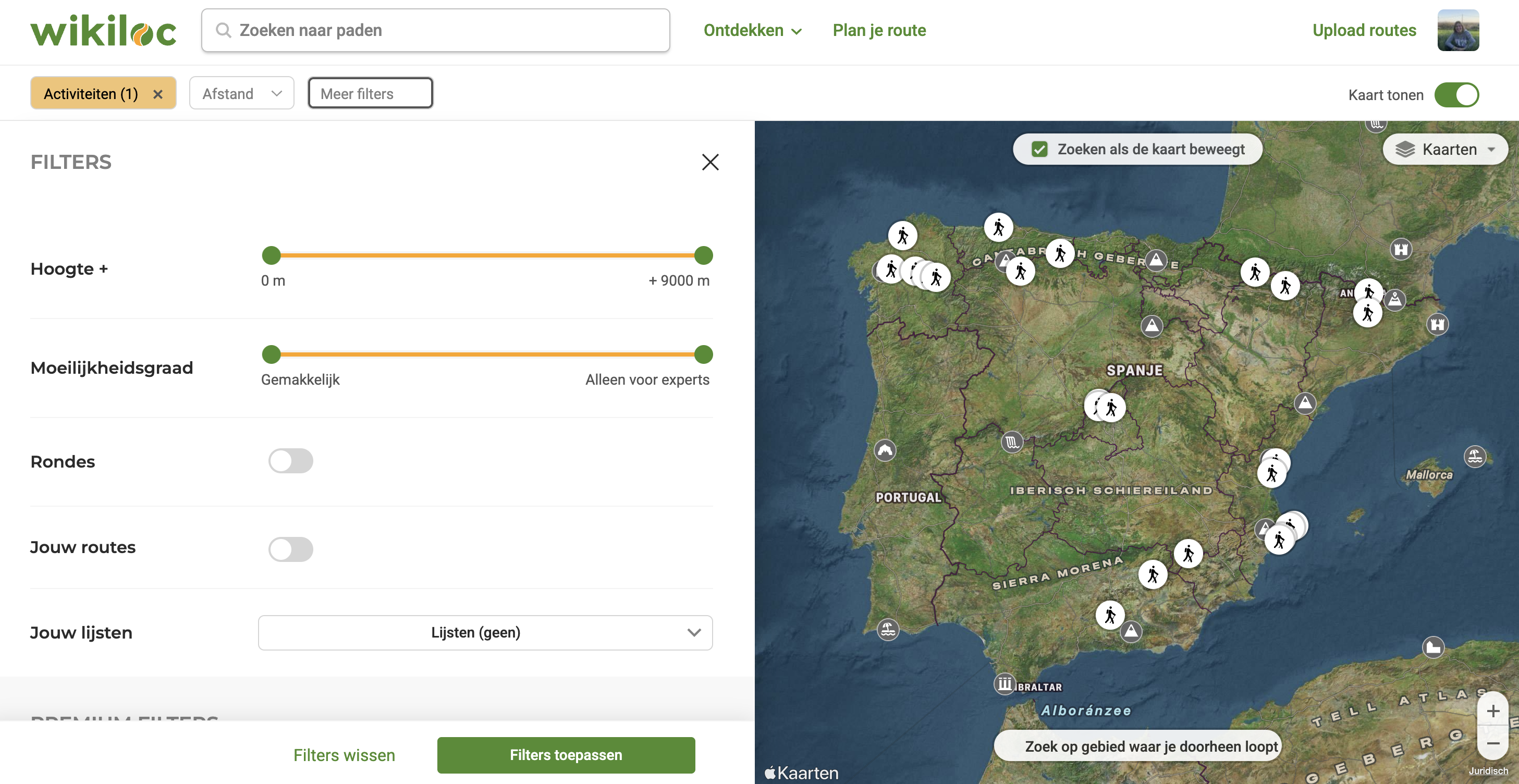The image size is (1519, 784).
Task: Zoom in on the map
Action: pyautogui.click(x=1492, y=711)
